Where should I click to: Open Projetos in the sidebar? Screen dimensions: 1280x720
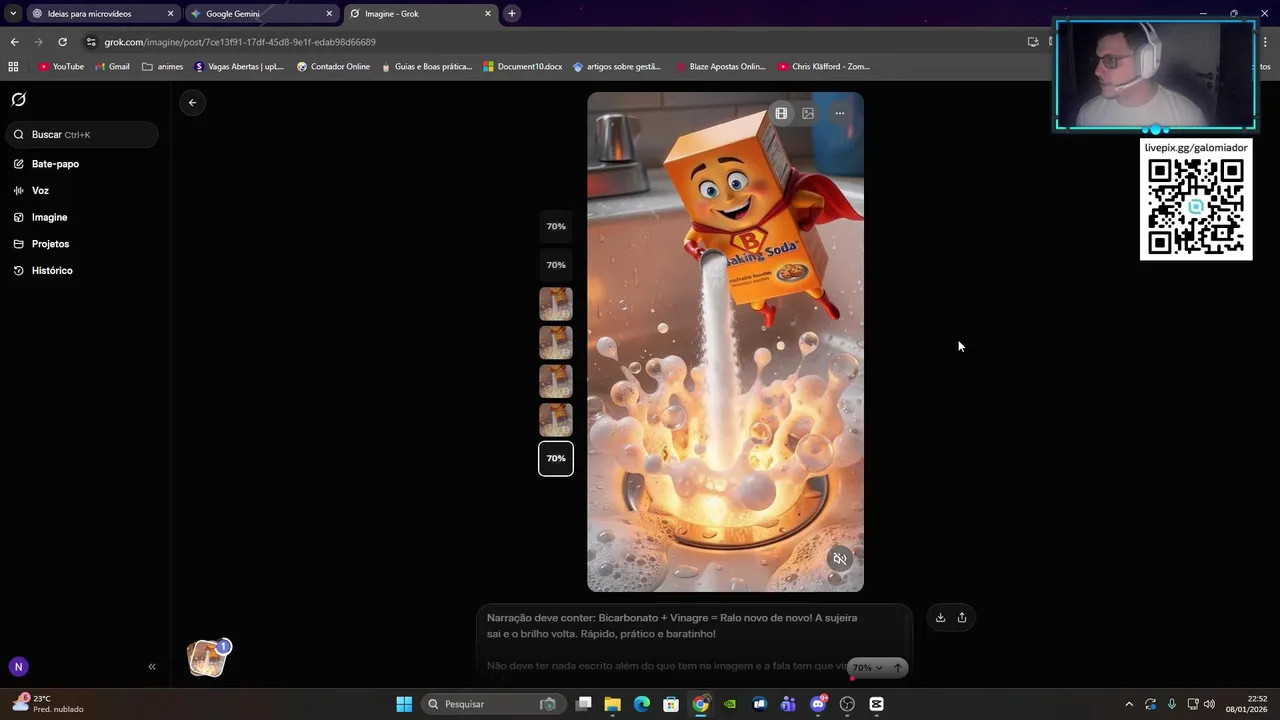click(x=50, y=244)
